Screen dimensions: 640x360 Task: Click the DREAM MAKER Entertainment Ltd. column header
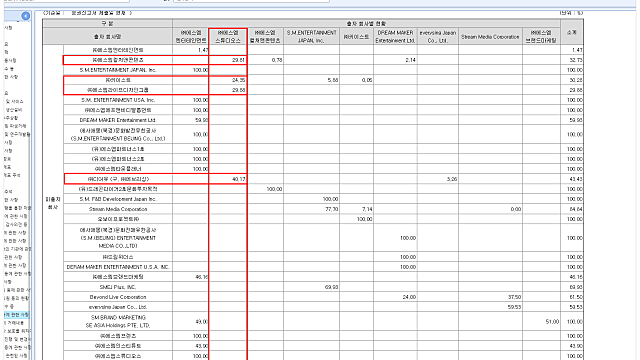pos(395,36)
